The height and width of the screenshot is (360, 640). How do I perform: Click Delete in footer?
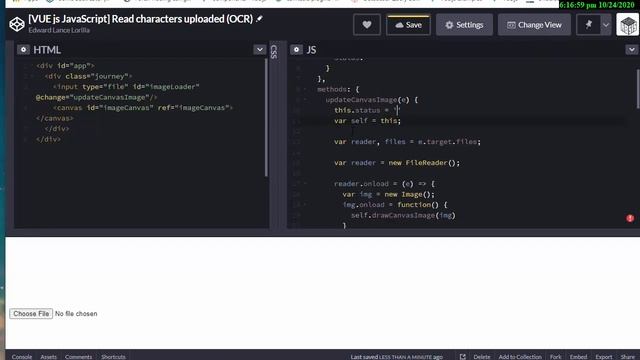pos(482,356)
